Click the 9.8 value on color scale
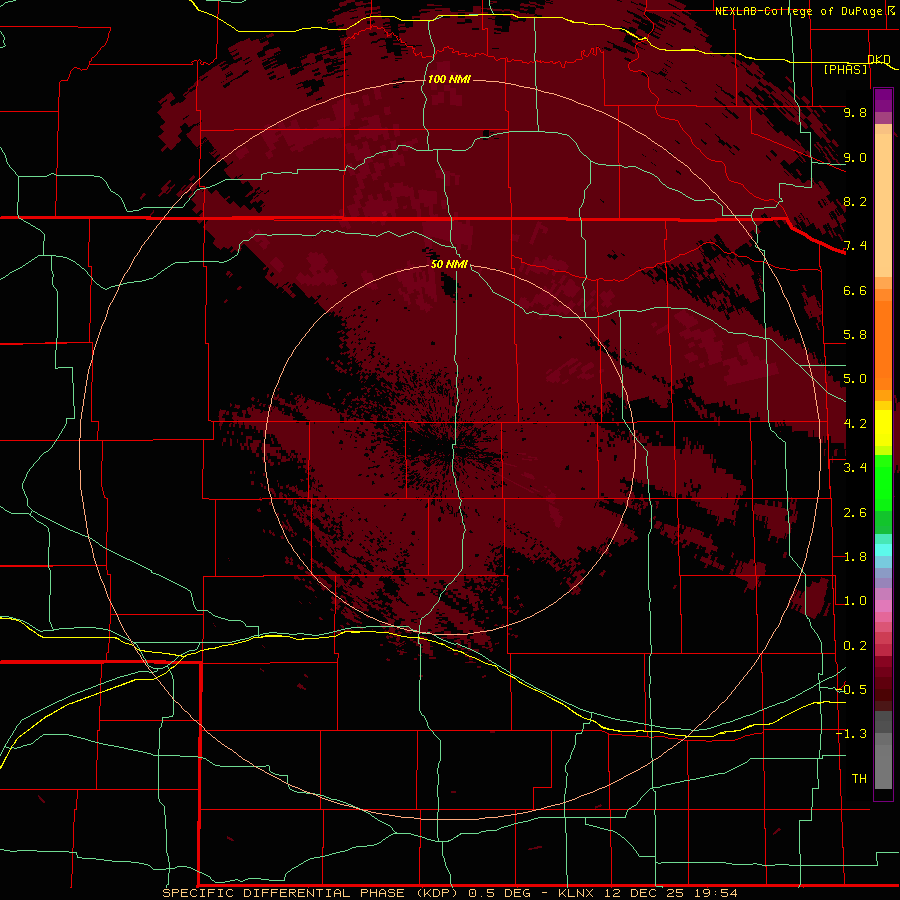 (855, 112)
